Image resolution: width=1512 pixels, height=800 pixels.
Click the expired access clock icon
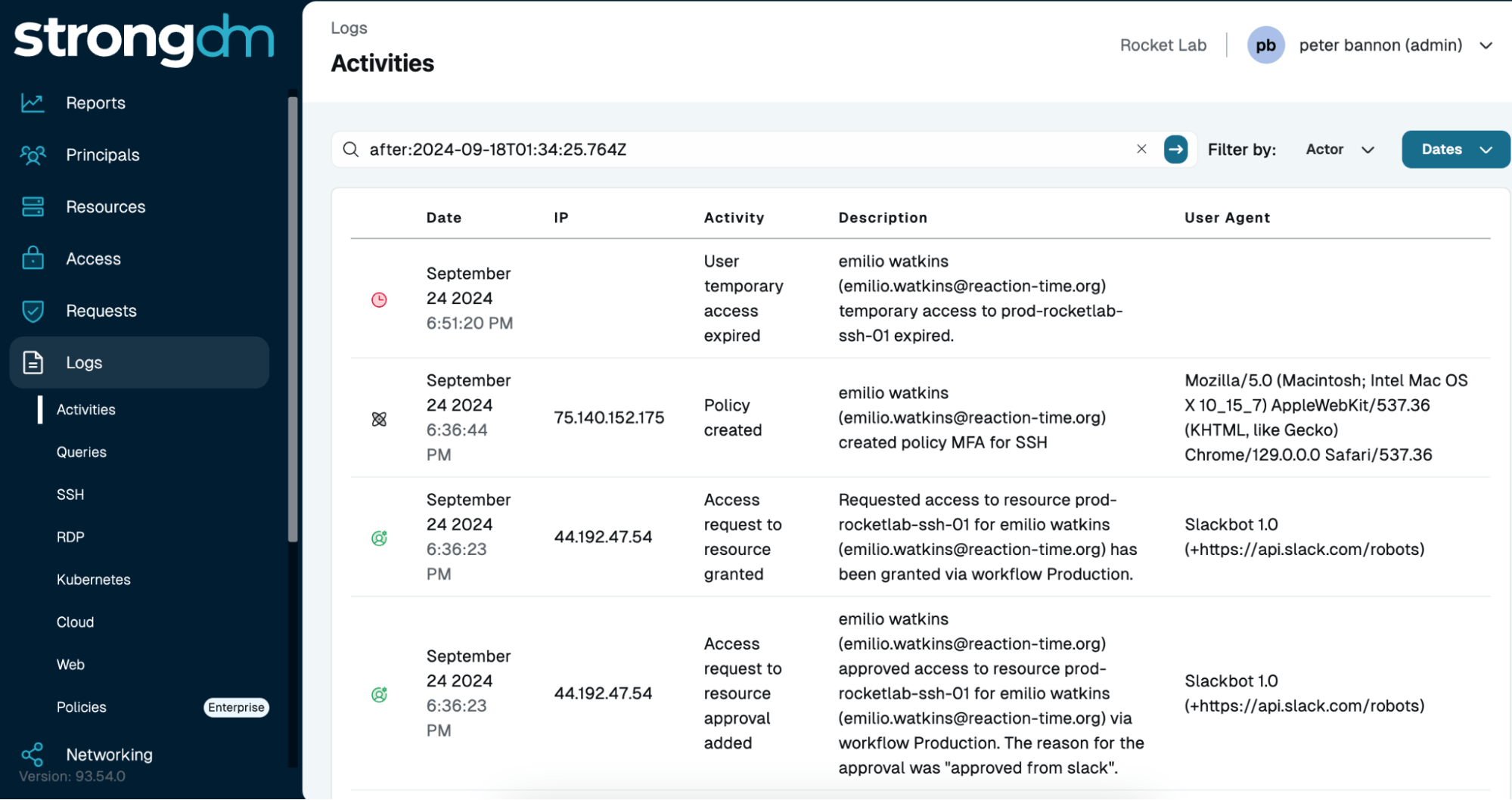(378, 299)
